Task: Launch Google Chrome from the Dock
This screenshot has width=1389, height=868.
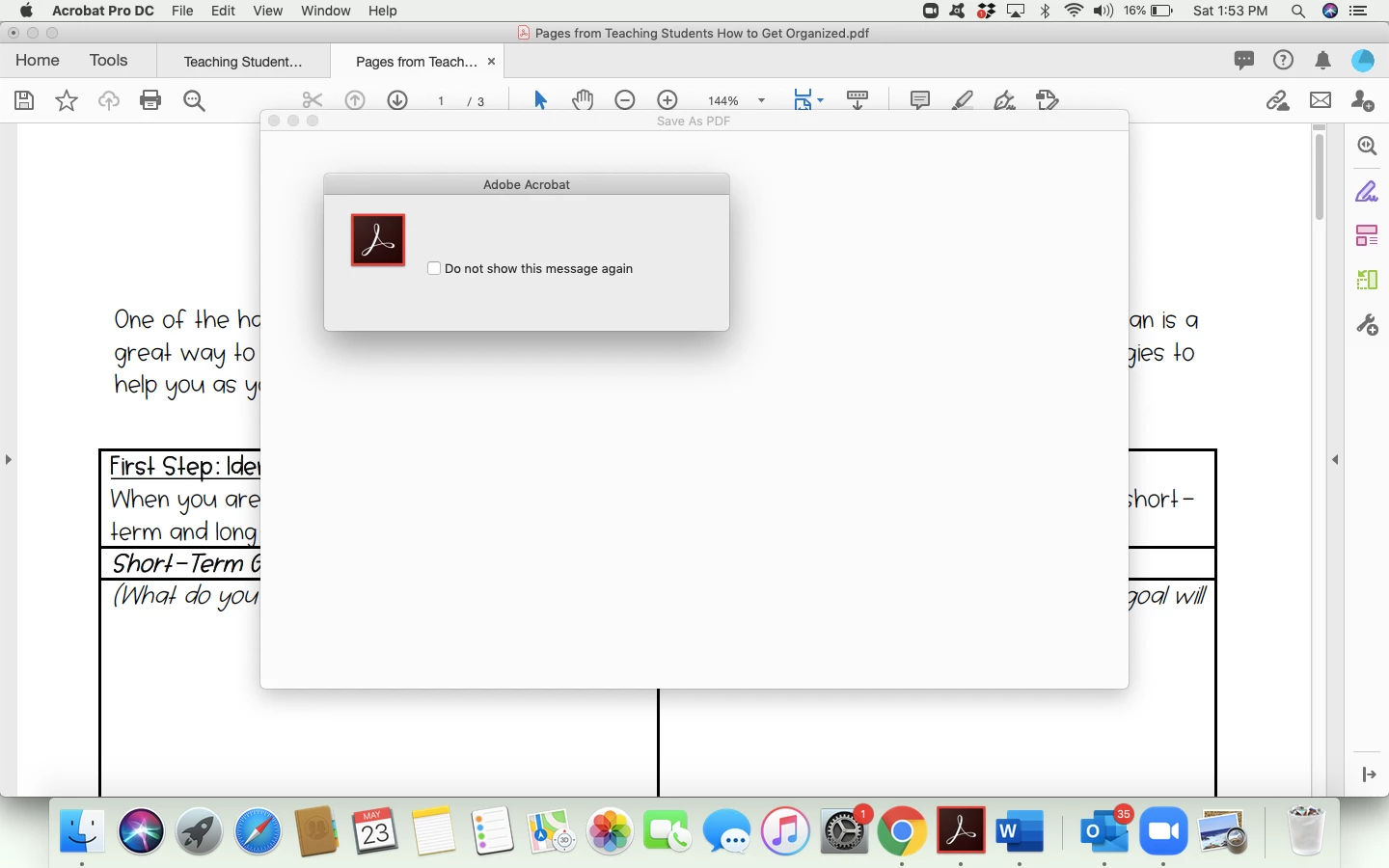Action: (x=903, y=830)
